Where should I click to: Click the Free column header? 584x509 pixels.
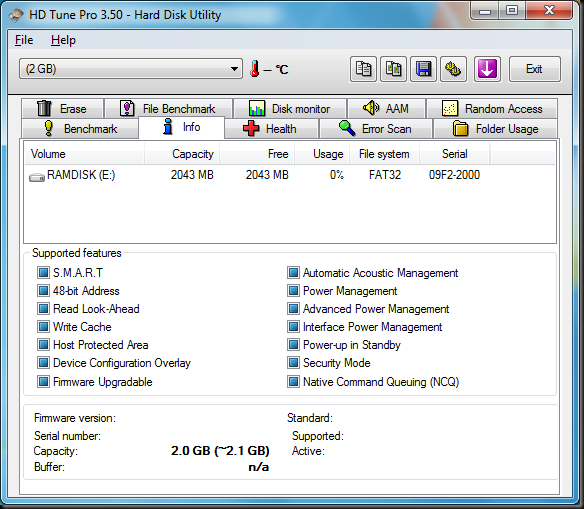257,154
